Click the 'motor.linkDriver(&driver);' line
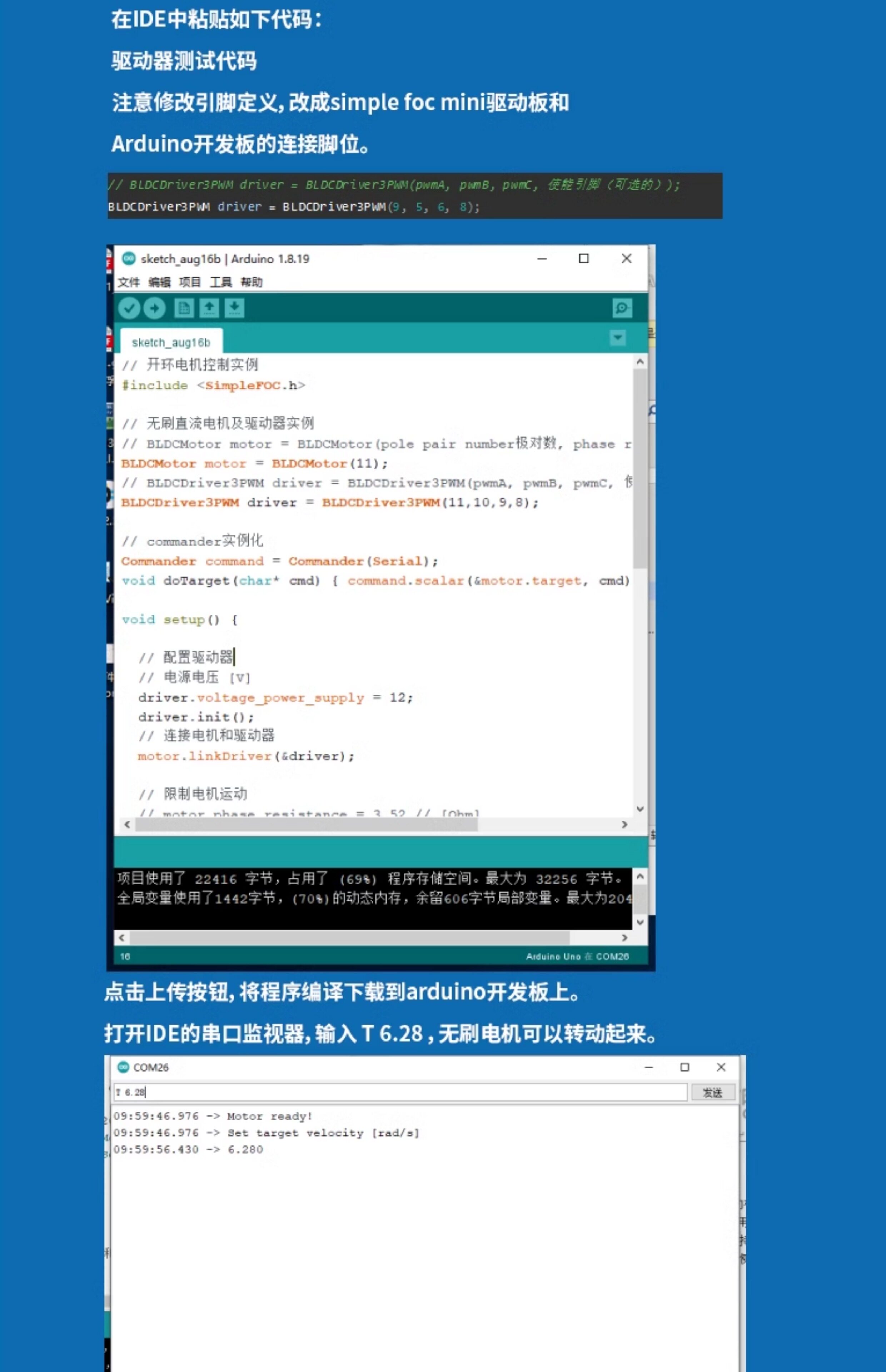 (x=246, y=756)
